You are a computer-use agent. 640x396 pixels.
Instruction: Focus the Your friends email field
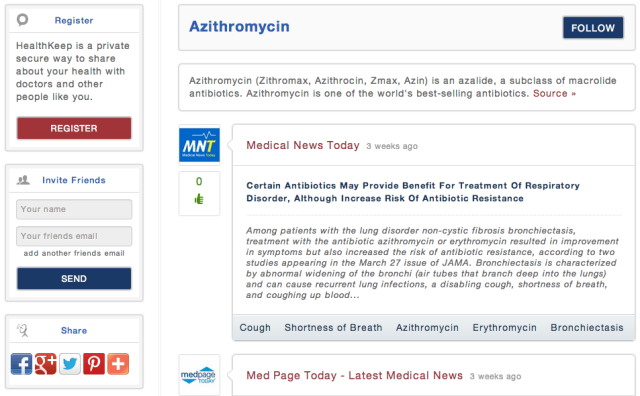click(x=74, y=236)
